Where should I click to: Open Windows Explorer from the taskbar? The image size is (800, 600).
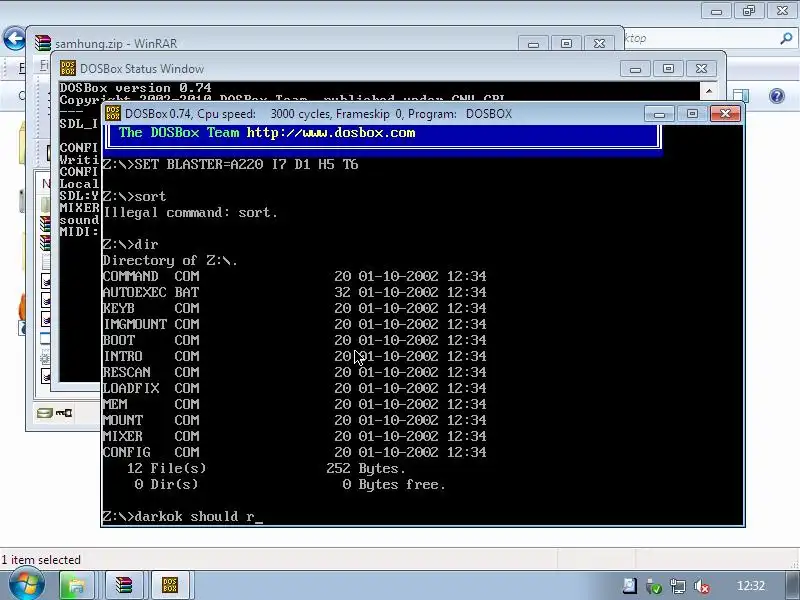(x=77, y=585)
